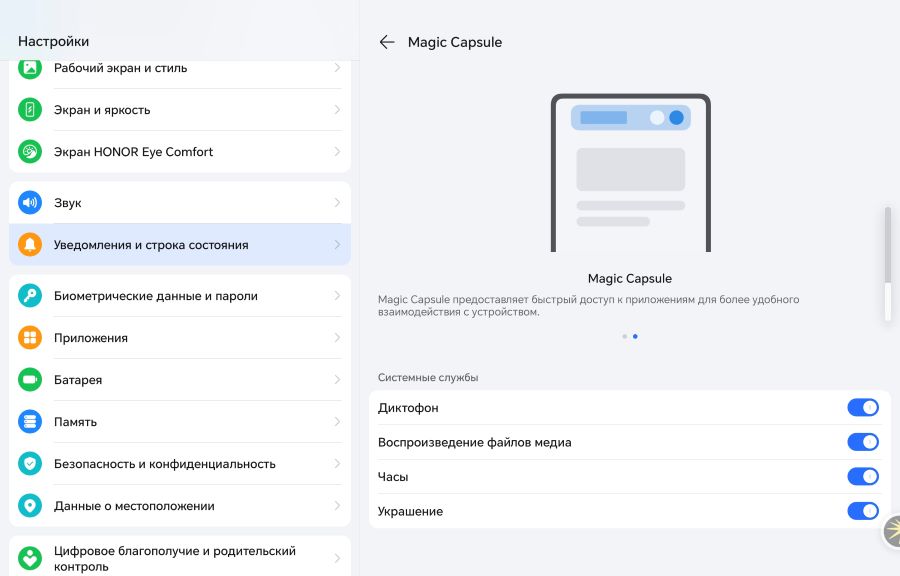Open chevron for Экран и яркость
Screen dimensions: 900x576
point(337,110)
